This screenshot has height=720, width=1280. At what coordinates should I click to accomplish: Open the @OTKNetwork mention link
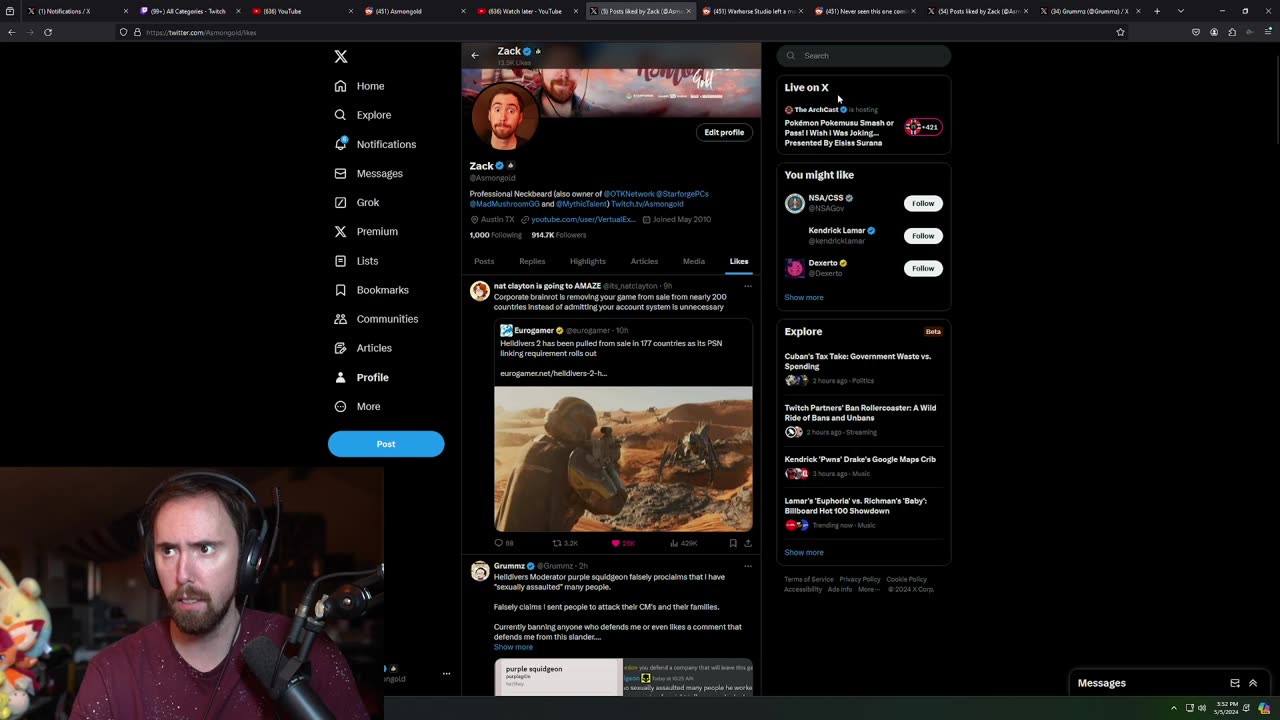pos(629,194)
